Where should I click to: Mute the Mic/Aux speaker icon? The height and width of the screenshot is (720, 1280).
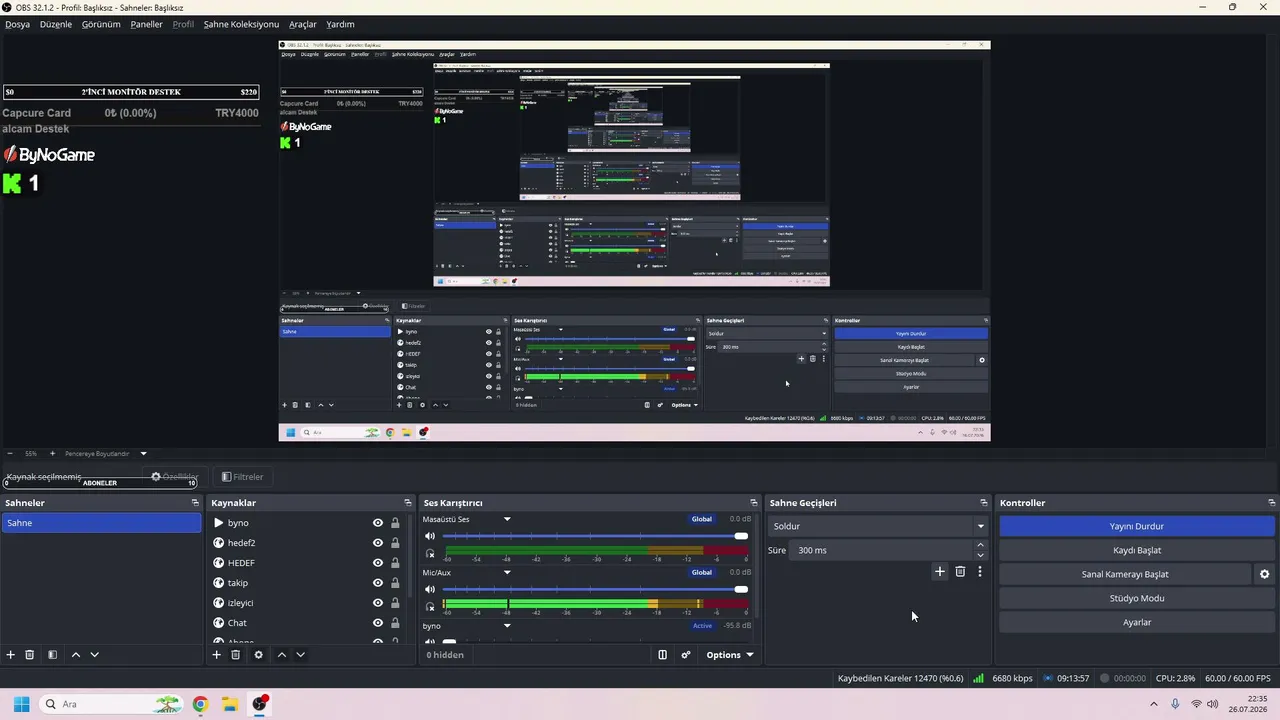click(x=430, y=589)
